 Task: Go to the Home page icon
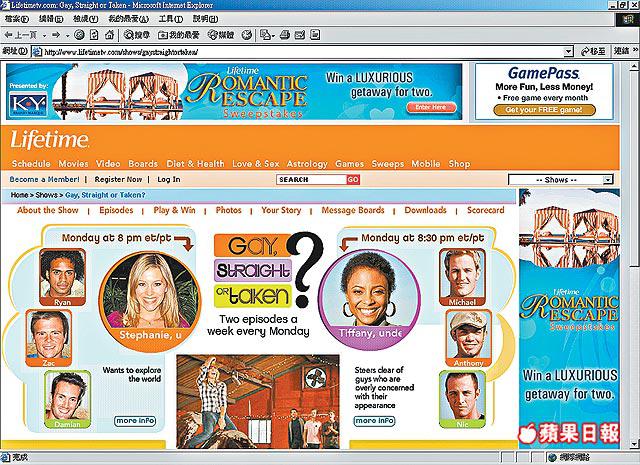coord(109,35)
